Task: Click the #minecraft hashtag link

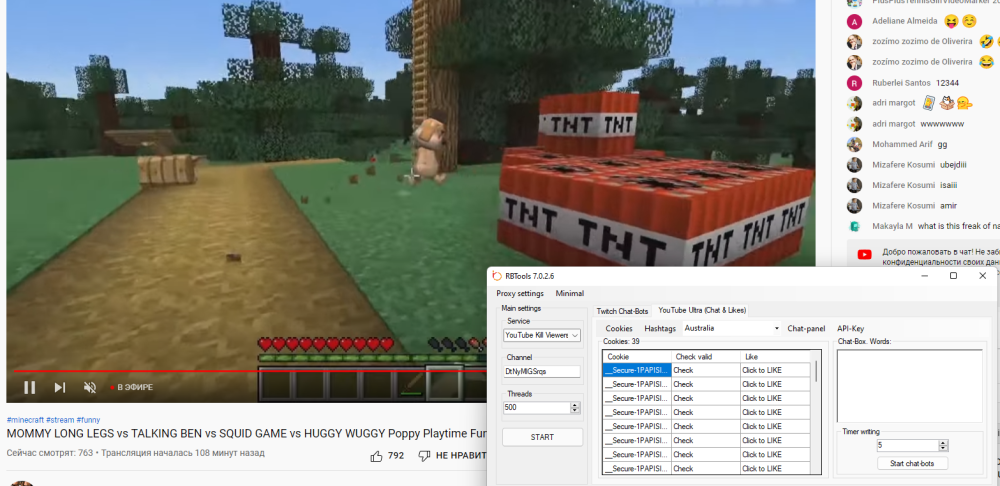Action: coord(23,420)
